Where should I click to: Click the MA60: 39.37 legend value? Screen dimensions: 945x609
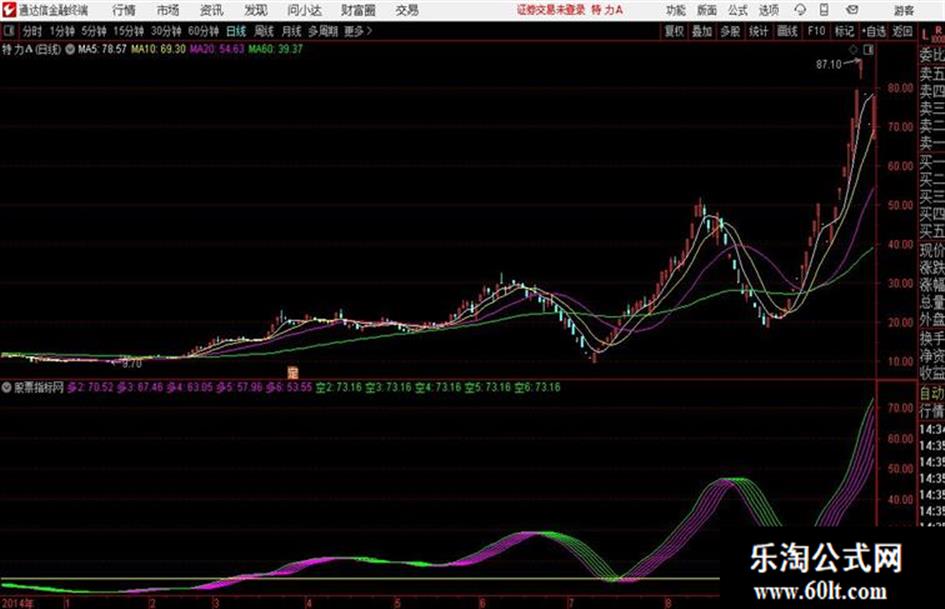pyautogui.click(x=275, y=49)
